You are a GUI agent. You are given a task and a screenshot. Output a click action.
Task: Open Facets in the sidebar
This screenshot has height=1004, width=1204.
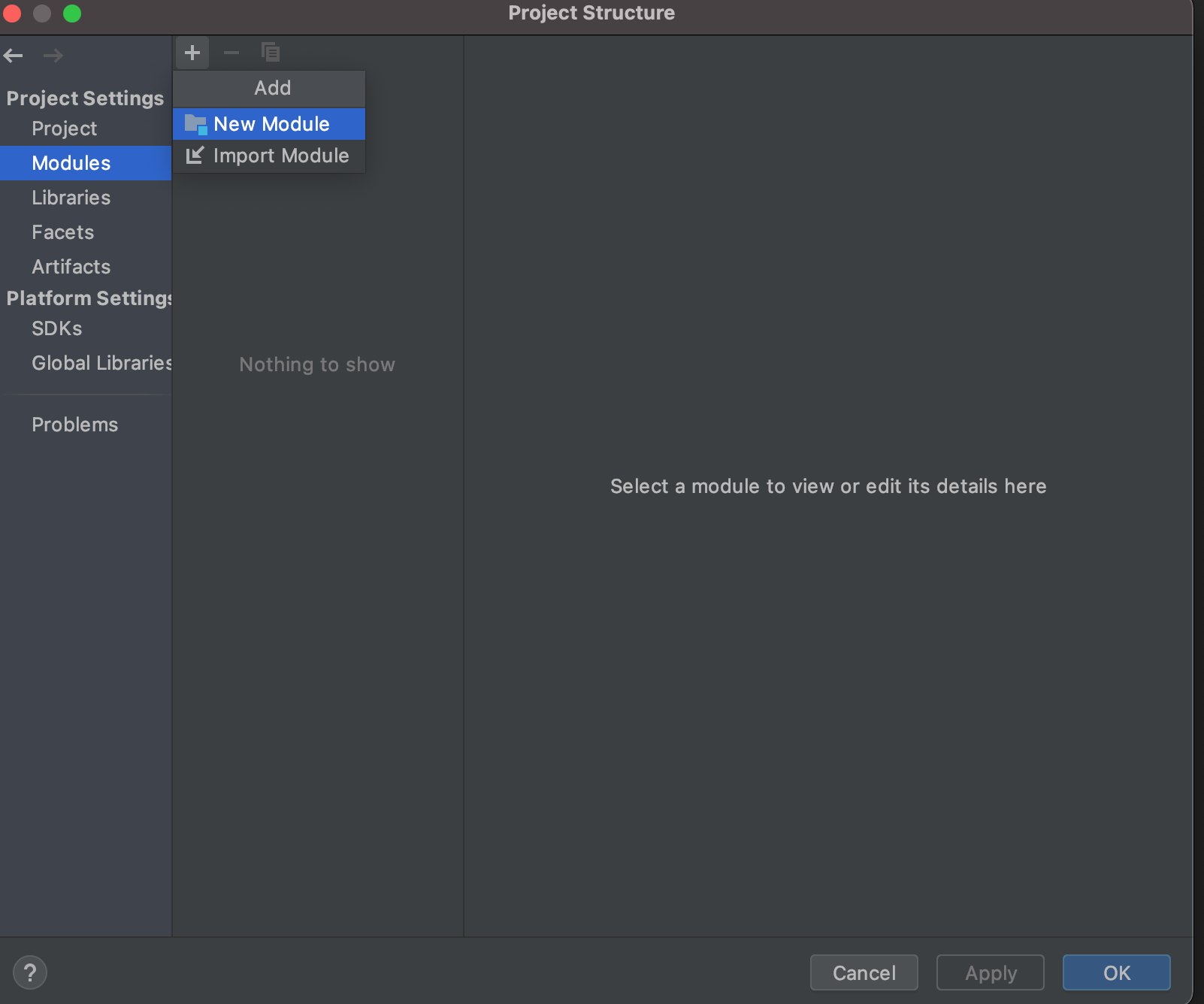86,232
